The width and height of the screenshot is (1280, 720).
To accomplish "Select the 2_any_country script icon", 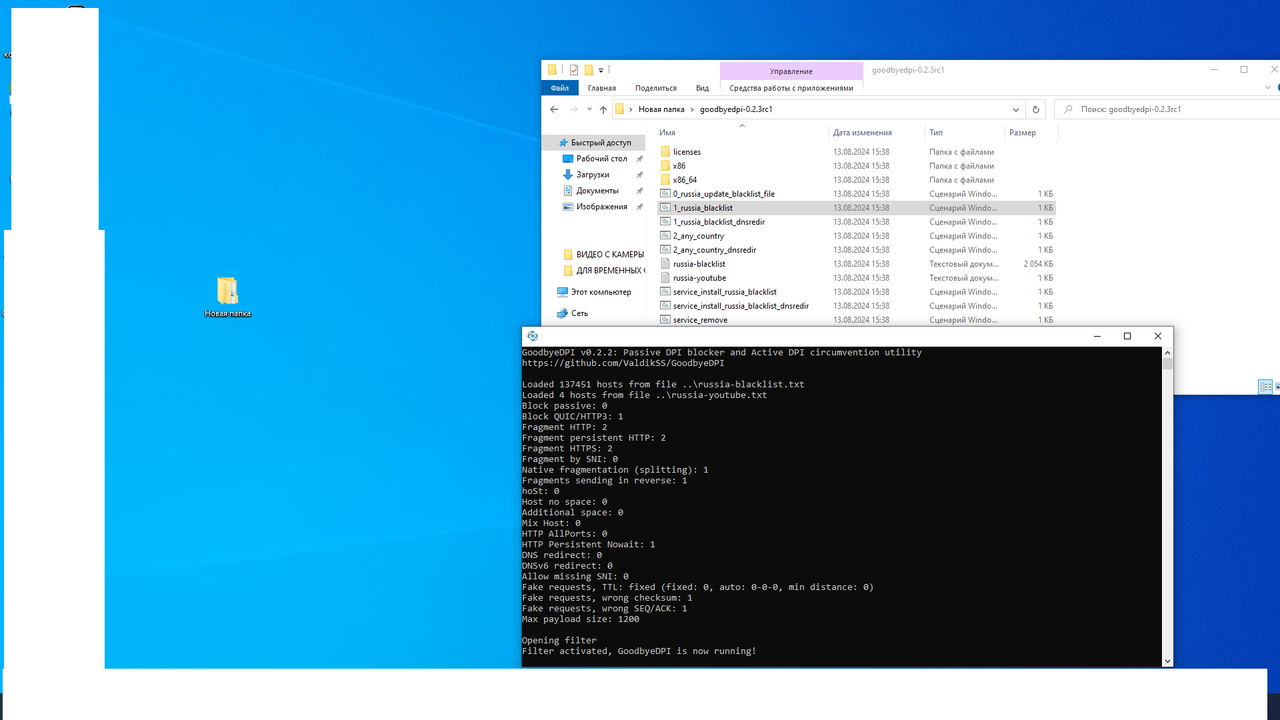I will (x=665, y=236).
